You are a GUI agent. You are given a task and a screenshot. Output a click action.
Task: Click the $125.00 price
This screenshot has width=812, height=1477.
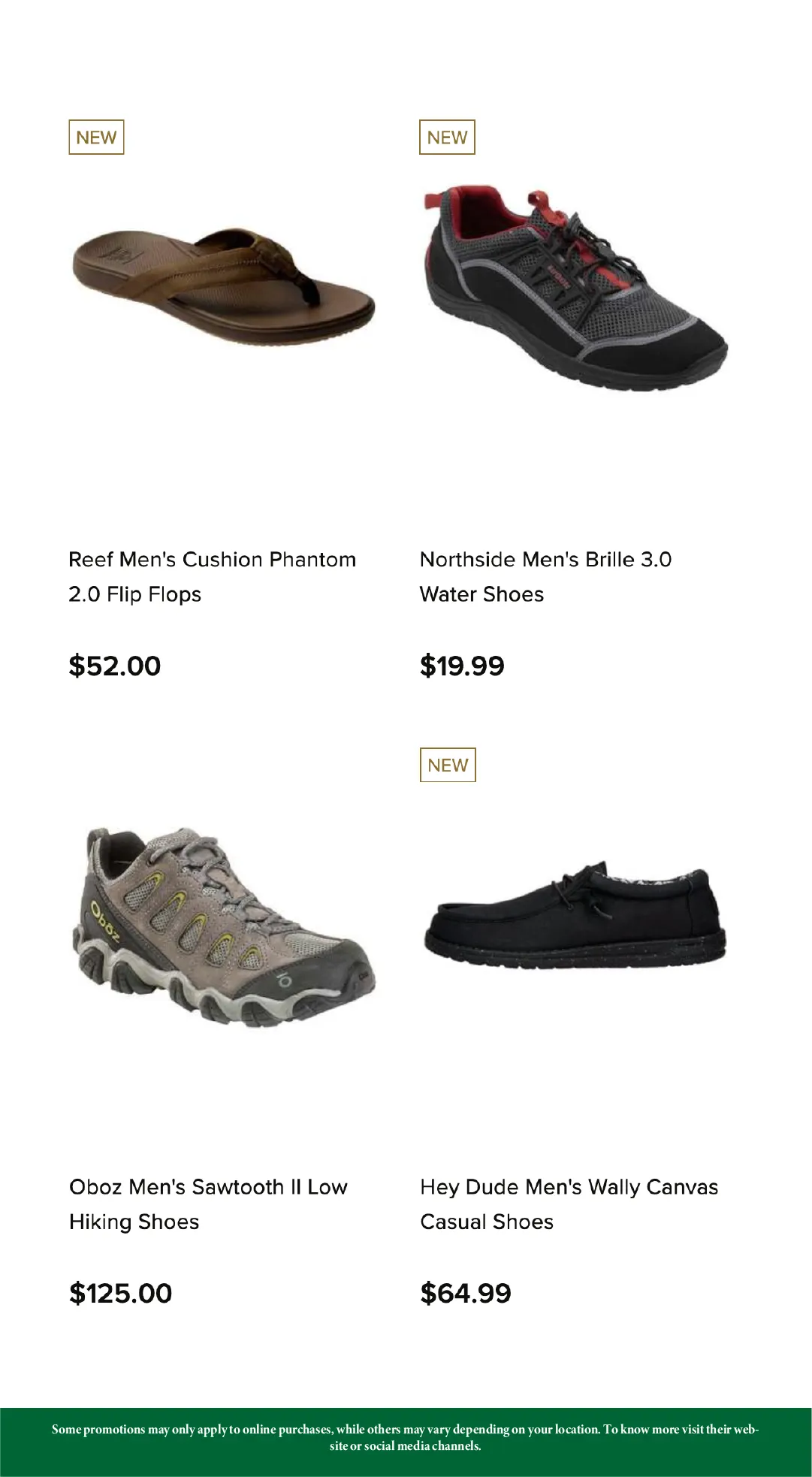tap(121, 1293)
